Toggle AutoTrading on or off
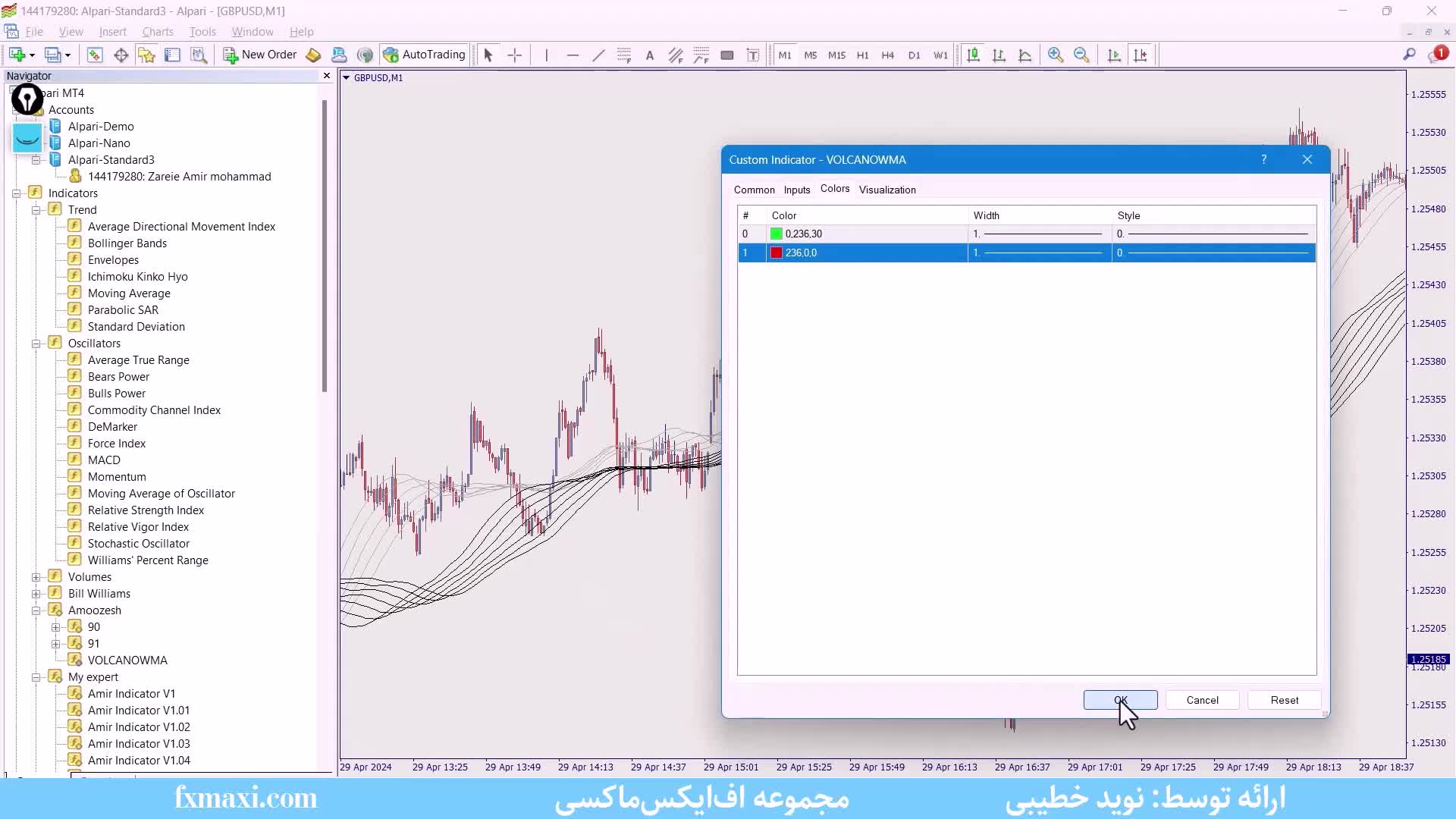Image resolution: width=1456 pixels, height=819 pixels. click(x=425, y=55)
